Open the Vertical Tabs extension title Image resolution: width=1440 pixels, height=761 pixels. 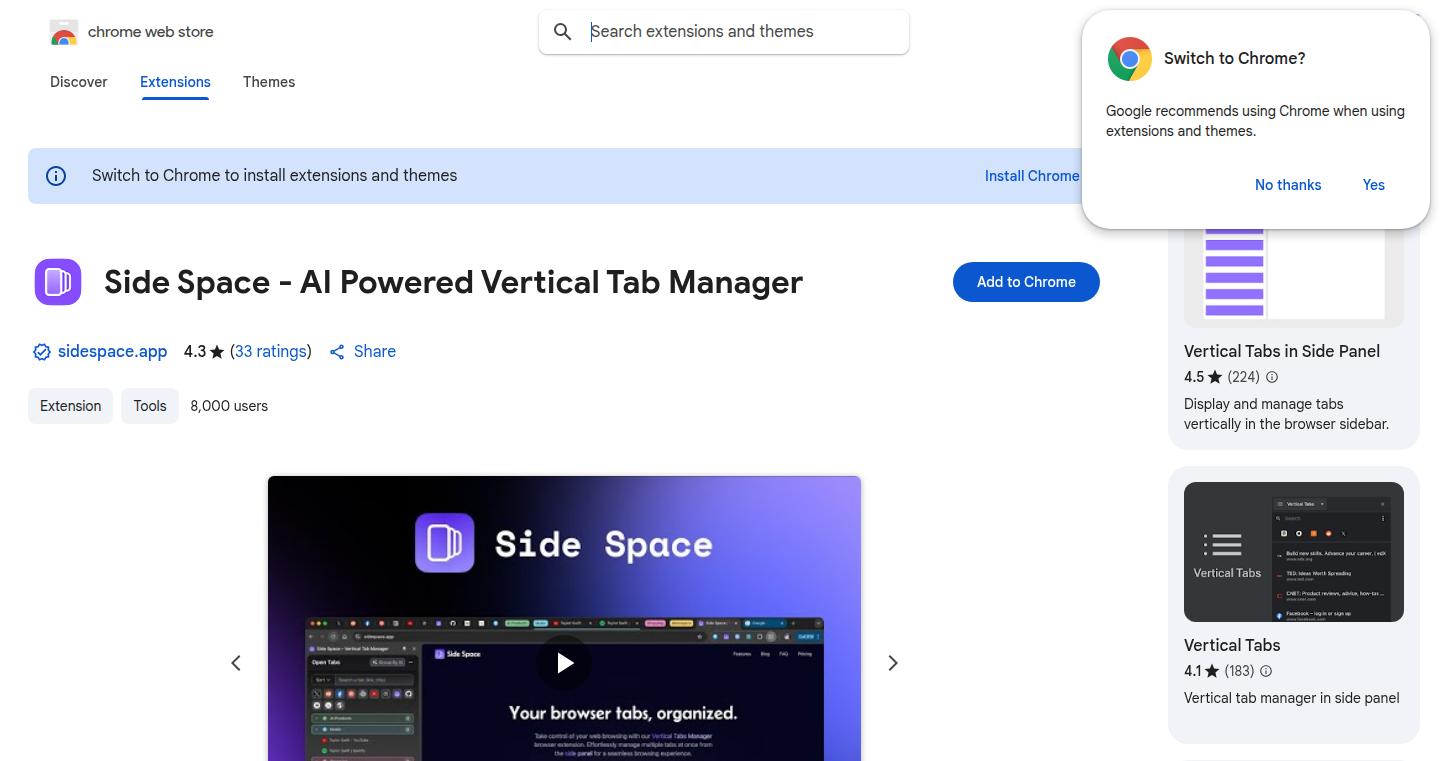[1232, 645]
